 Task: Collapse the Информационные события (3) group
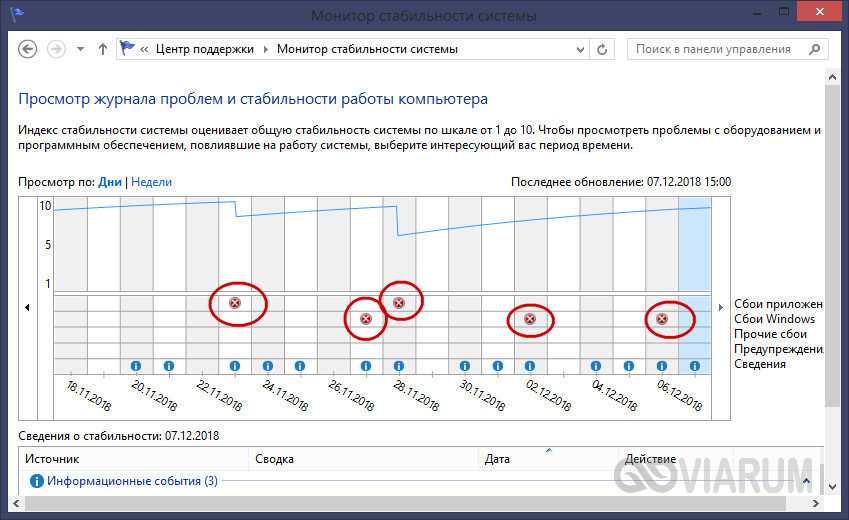click(x=806, y=481)
